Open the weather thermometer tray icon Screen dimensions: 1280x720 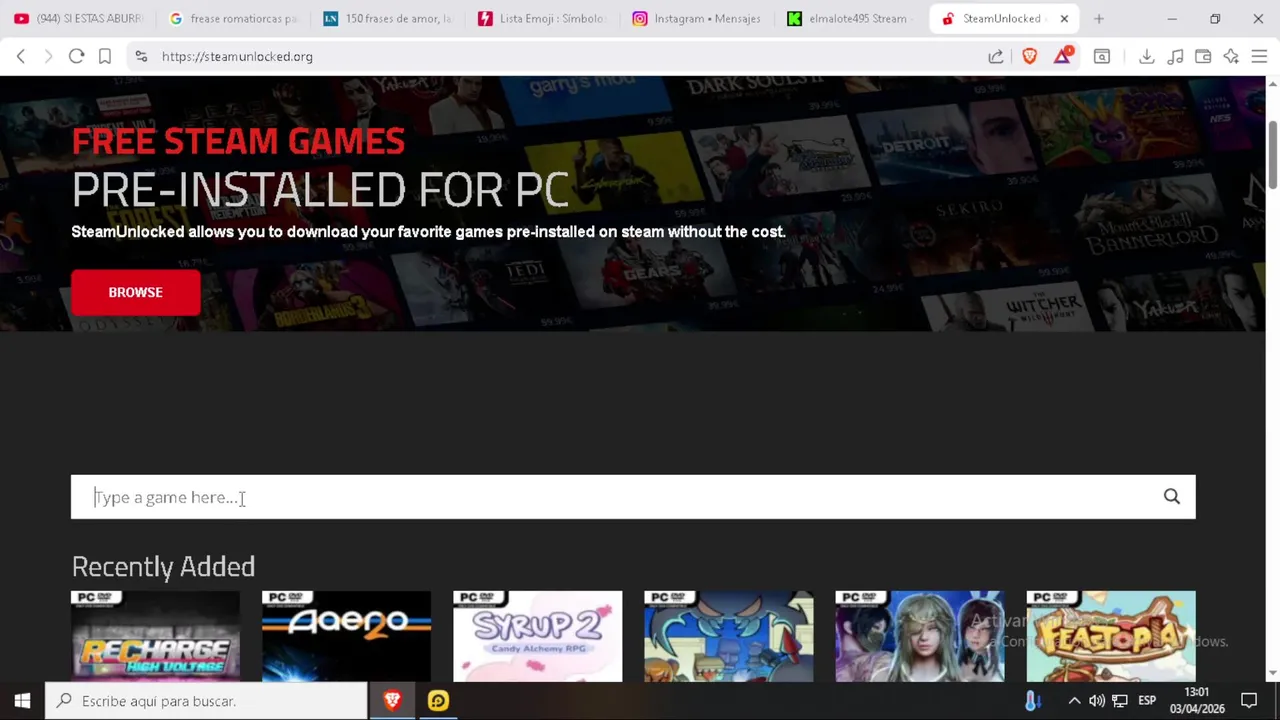click(x=1033, y=701)
